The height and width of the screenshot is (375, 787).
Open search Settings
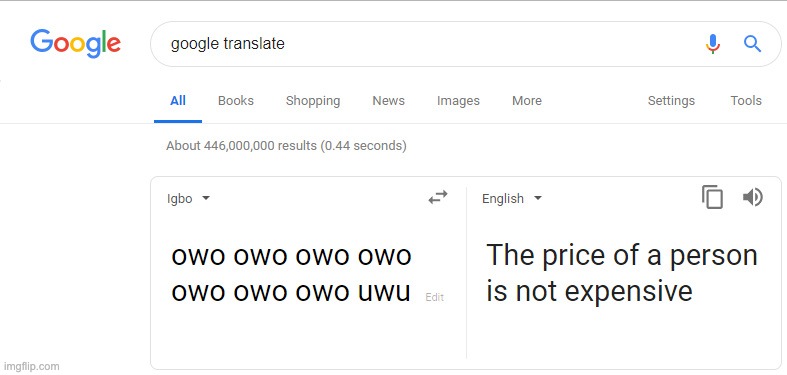(671, 101)
